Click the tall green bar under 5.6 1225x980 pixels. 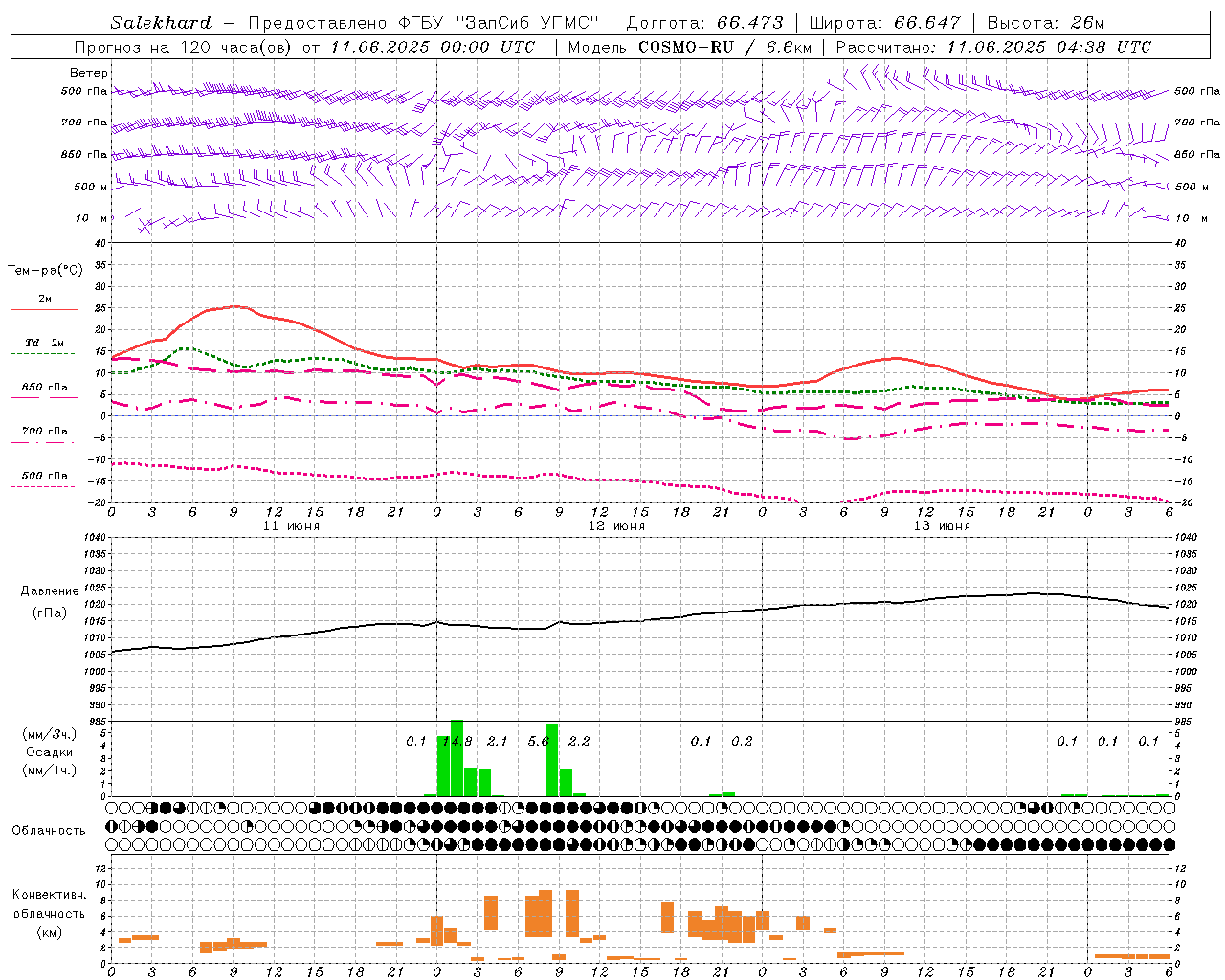[551, 760]
